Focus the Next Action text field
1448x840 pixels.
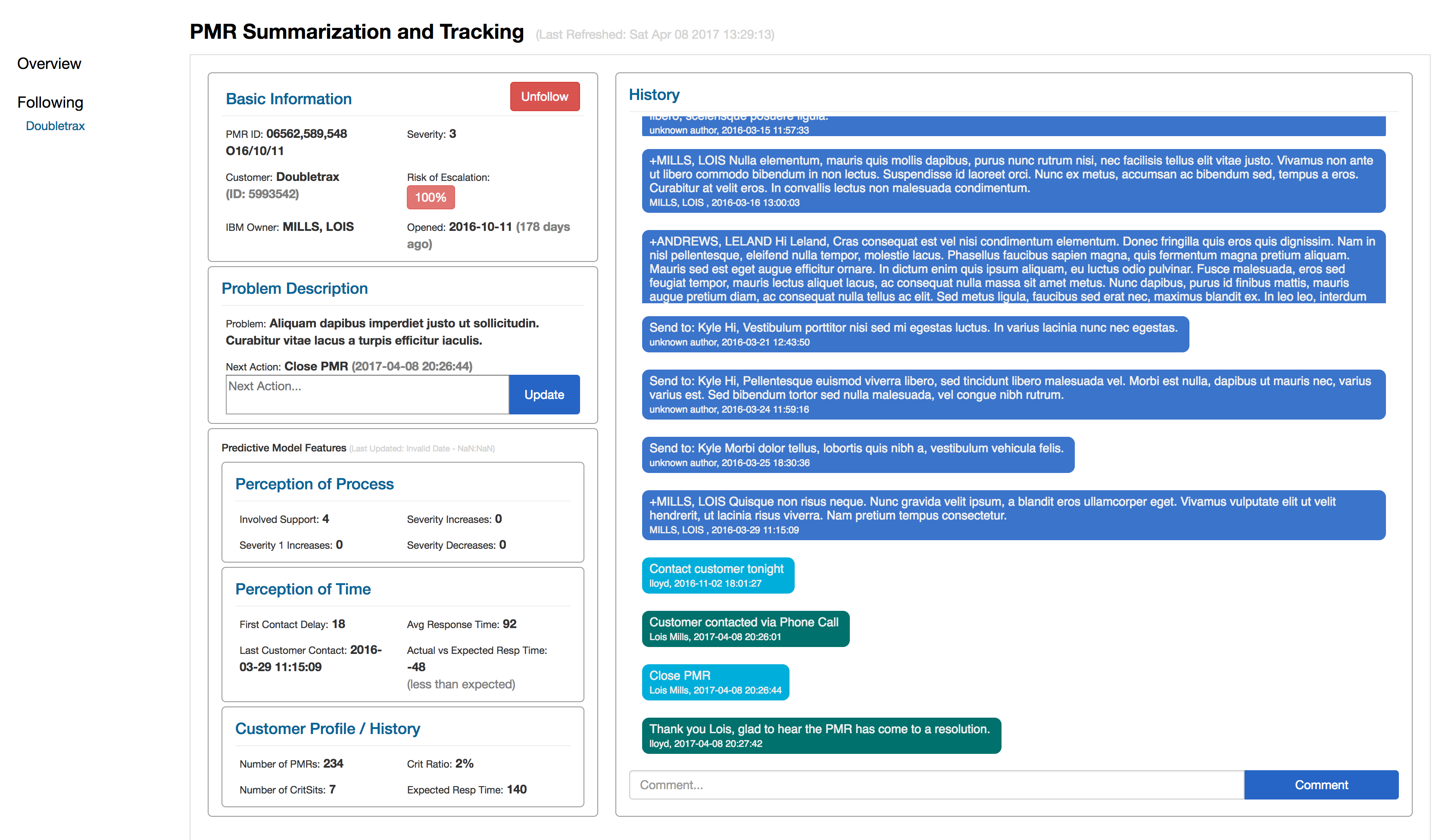(x=367, y=394)
